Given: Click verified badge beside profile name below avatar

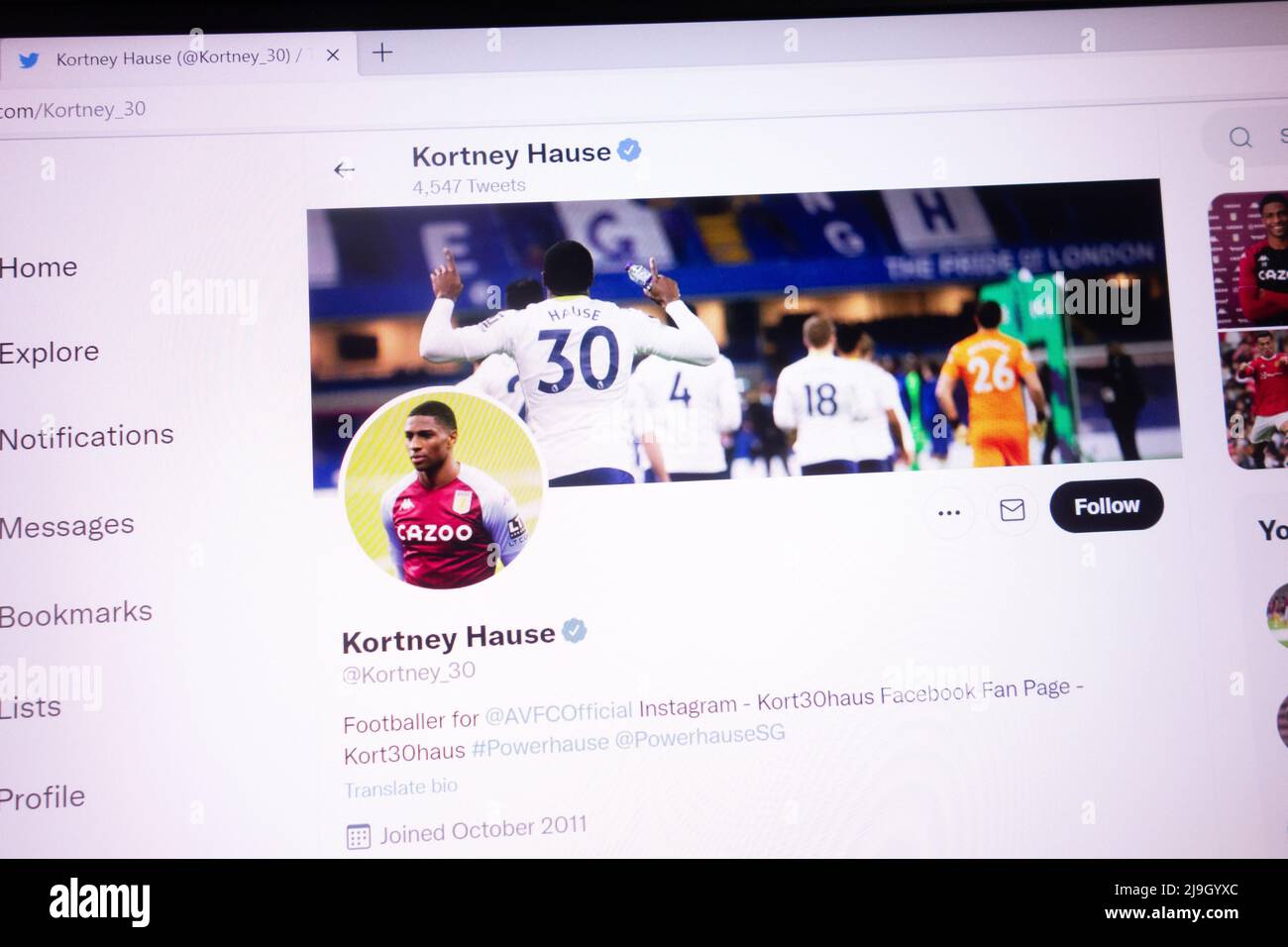Looking at the screenshot, I should tap(575, 631).
